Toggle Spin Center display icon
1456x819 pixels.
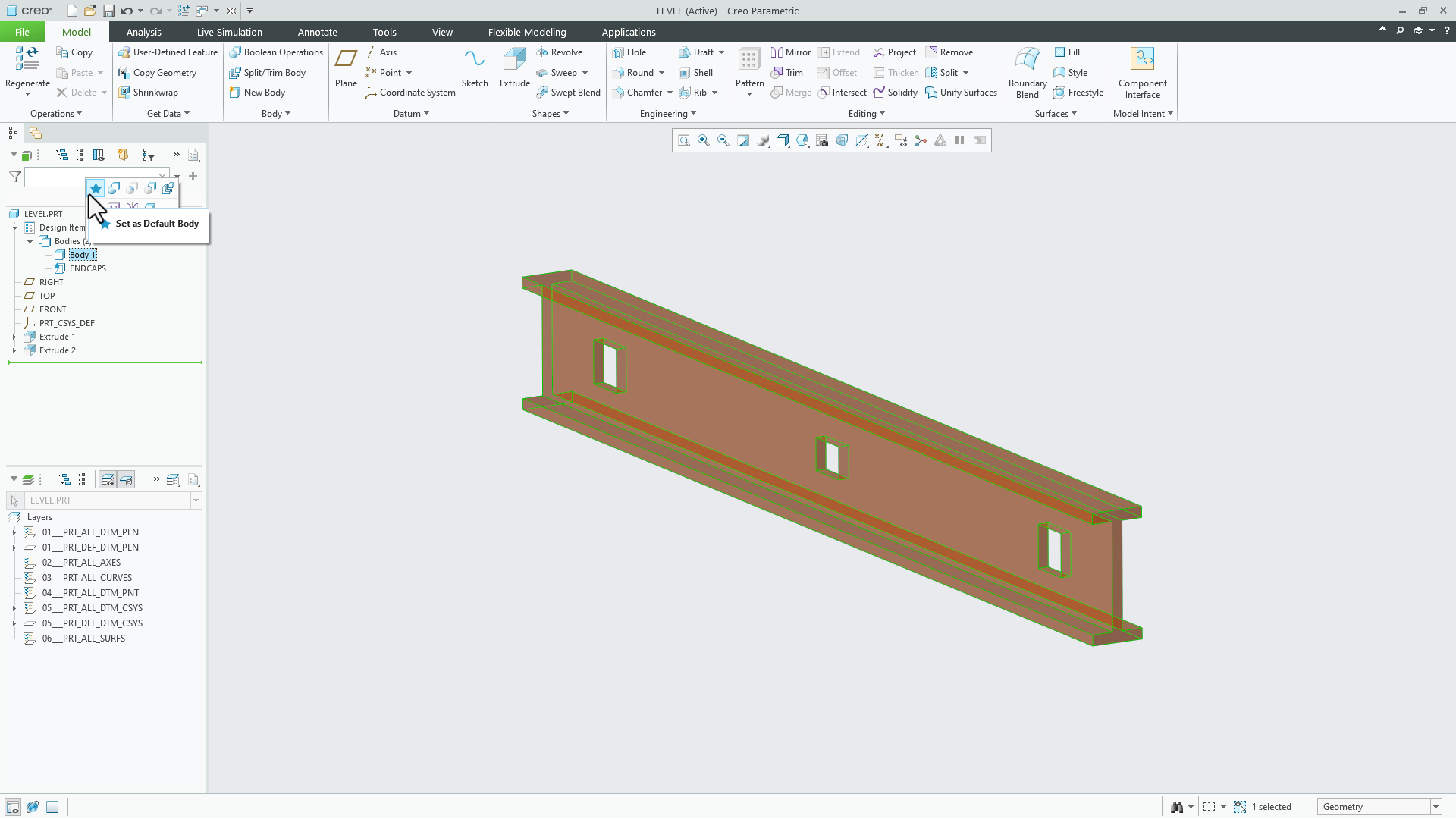921,140
